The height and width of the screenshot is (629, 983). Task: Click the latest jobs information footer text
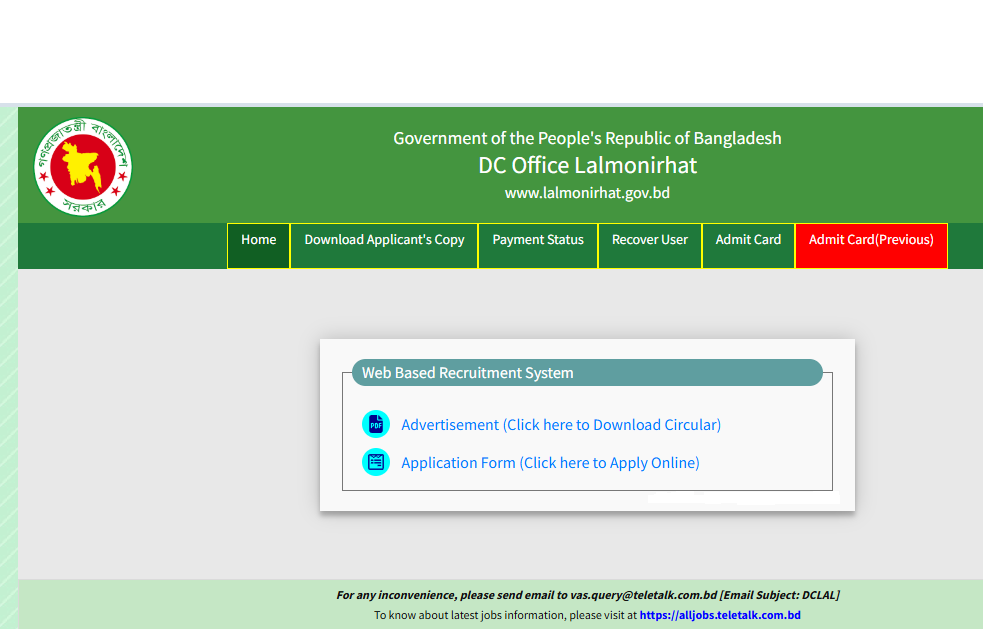coord(505,616)
